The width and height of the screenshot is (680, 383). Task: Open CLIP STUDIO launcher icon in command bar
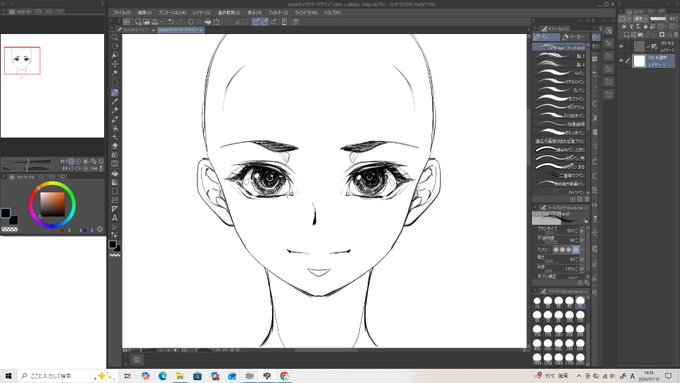[x=126, y=21]
